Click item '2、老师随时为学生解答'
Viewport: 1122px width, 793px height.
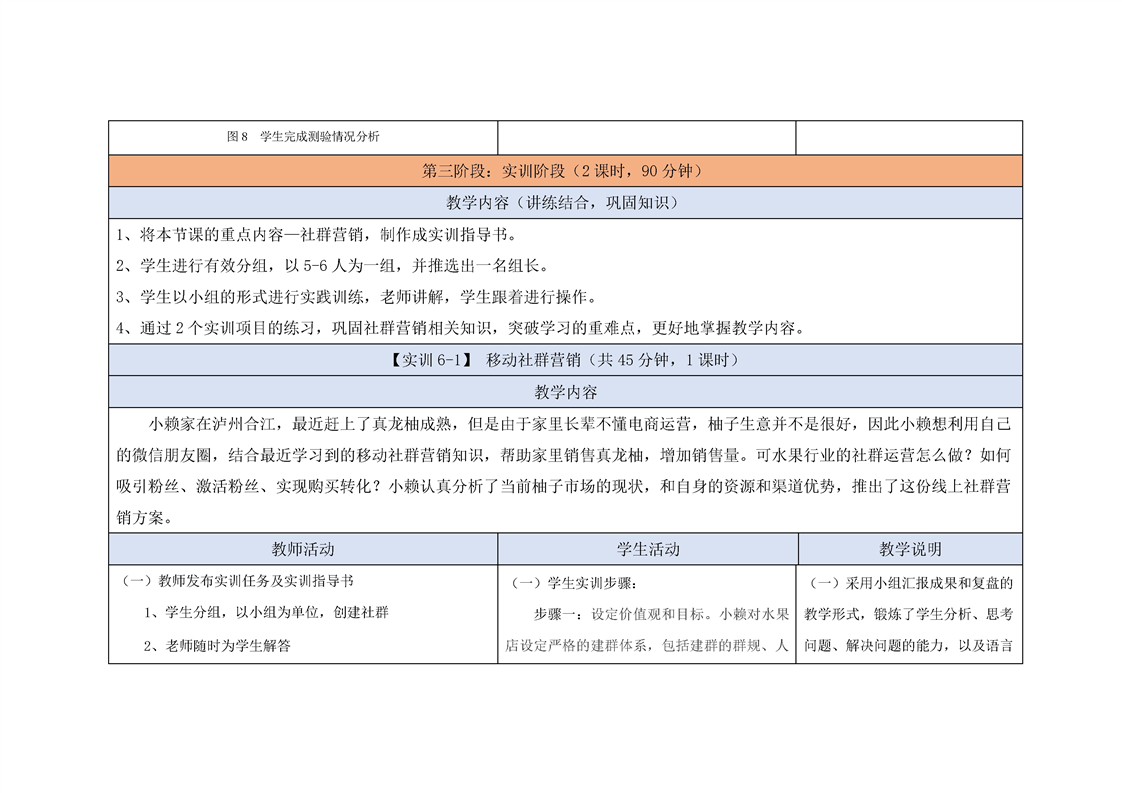tap(216, 645)
